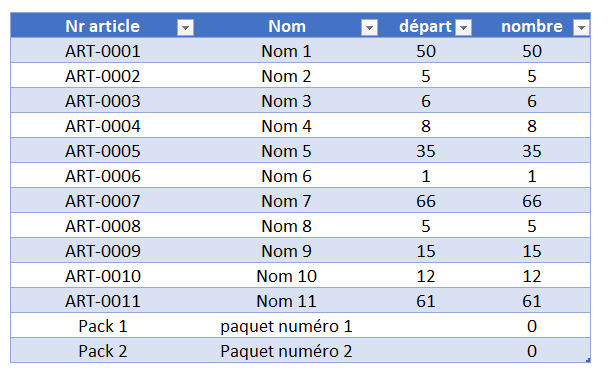Screen dimensions: 609x380
Task: Click the table resize handle corner
Action: 588,360
